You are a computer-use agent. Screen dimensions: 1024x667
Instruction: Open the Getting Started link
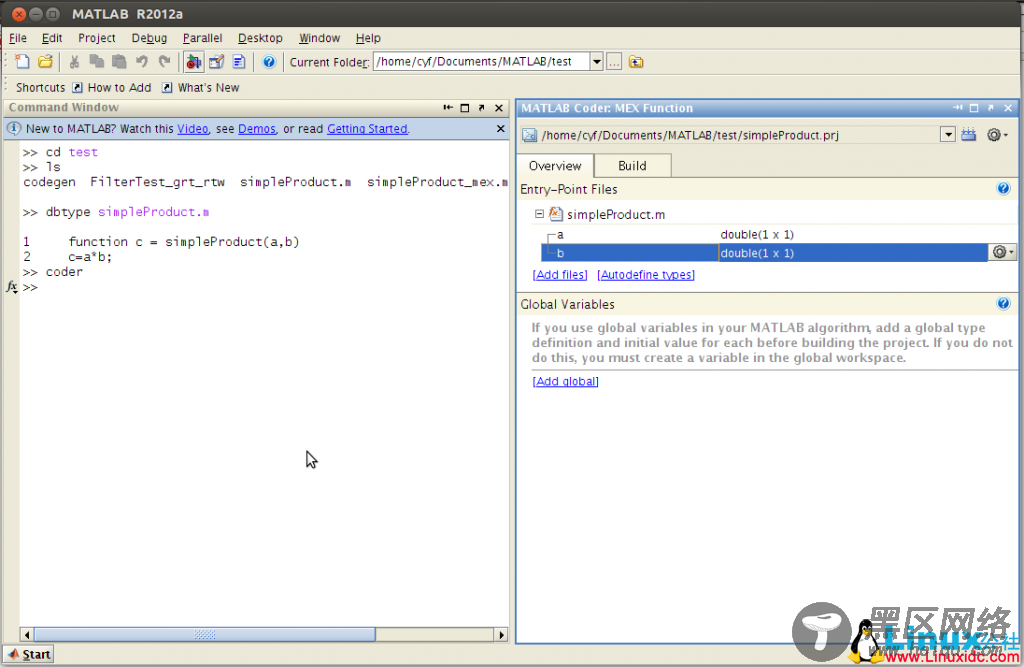click(367, 129)
